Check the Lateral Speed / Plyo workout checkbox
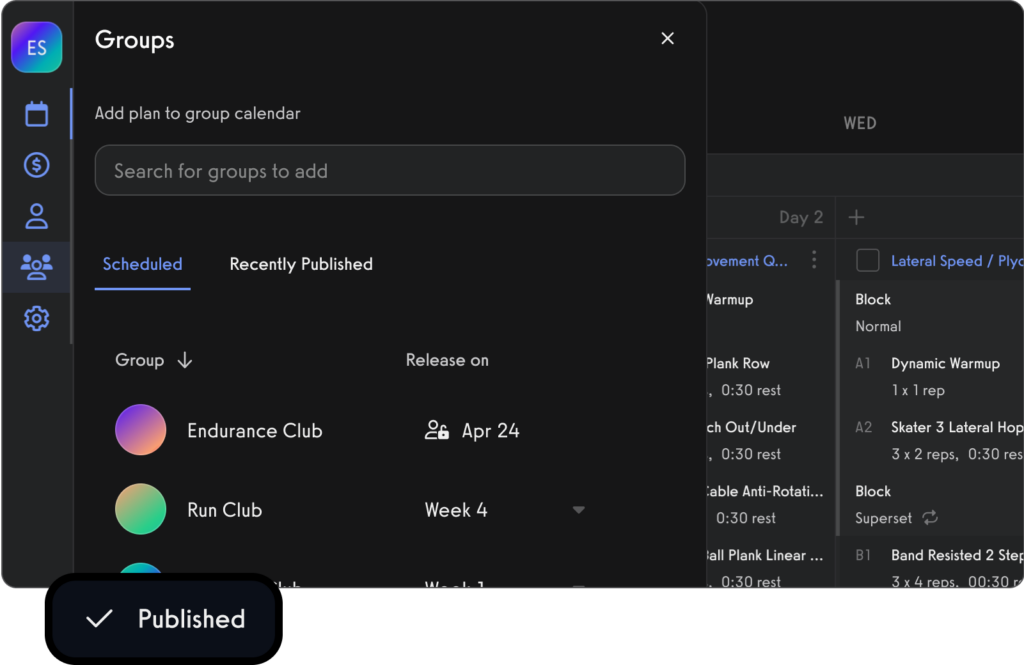 866,260
